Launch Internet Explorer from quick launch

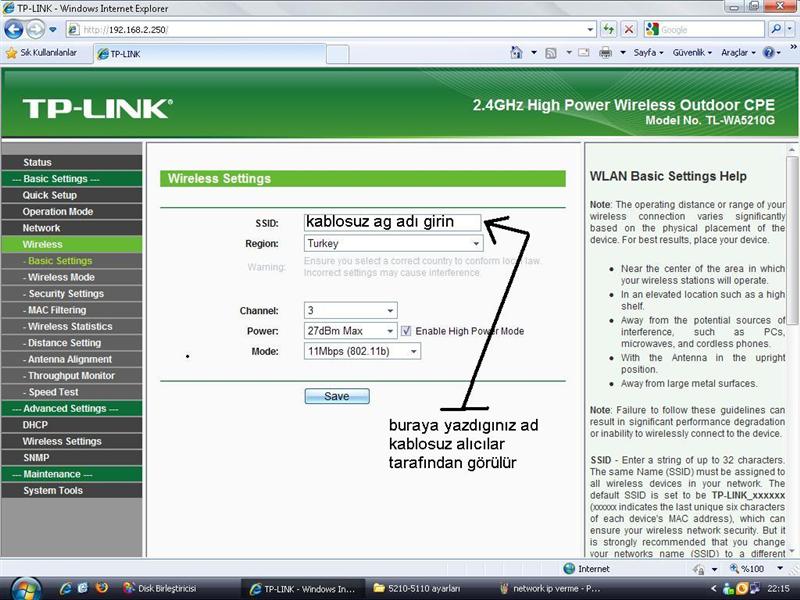pyautogui.click(x=66, y=588)
